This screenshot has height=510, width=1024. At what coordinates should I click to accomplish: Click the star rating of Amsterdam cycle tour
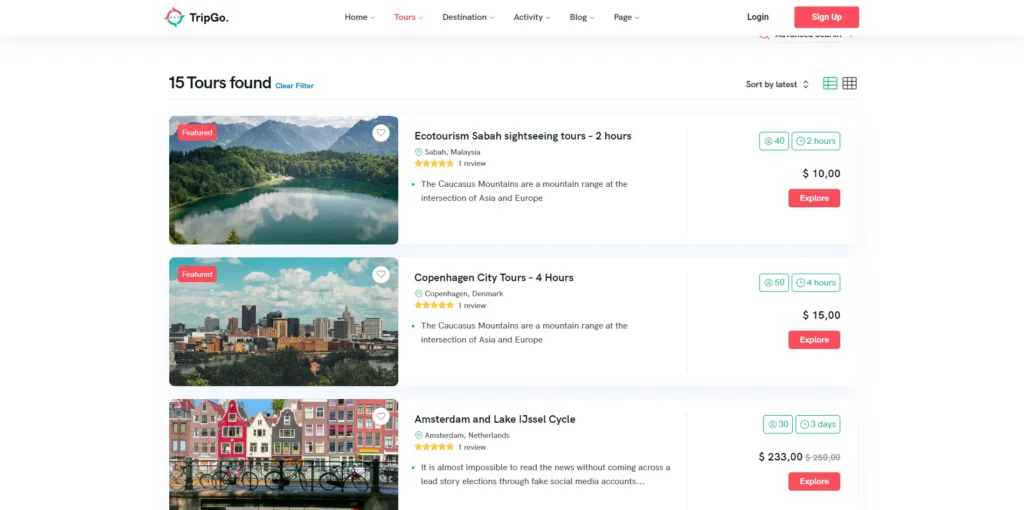pos(434,447)
